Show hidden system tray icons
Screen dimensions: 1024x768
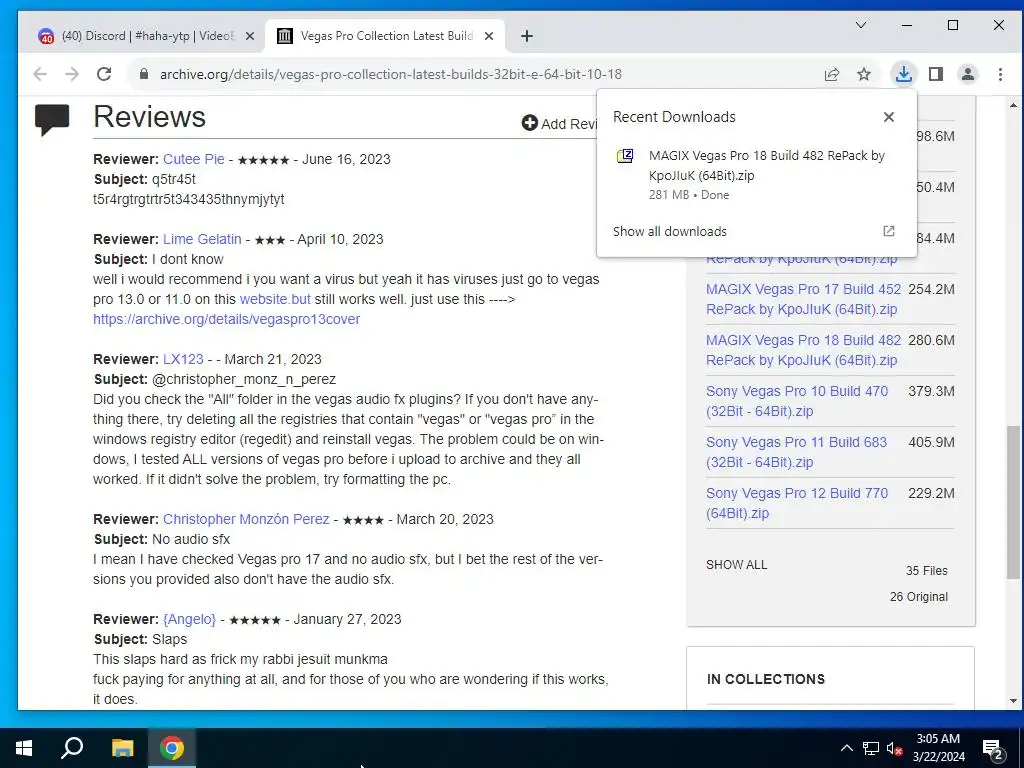click(846, 748)
